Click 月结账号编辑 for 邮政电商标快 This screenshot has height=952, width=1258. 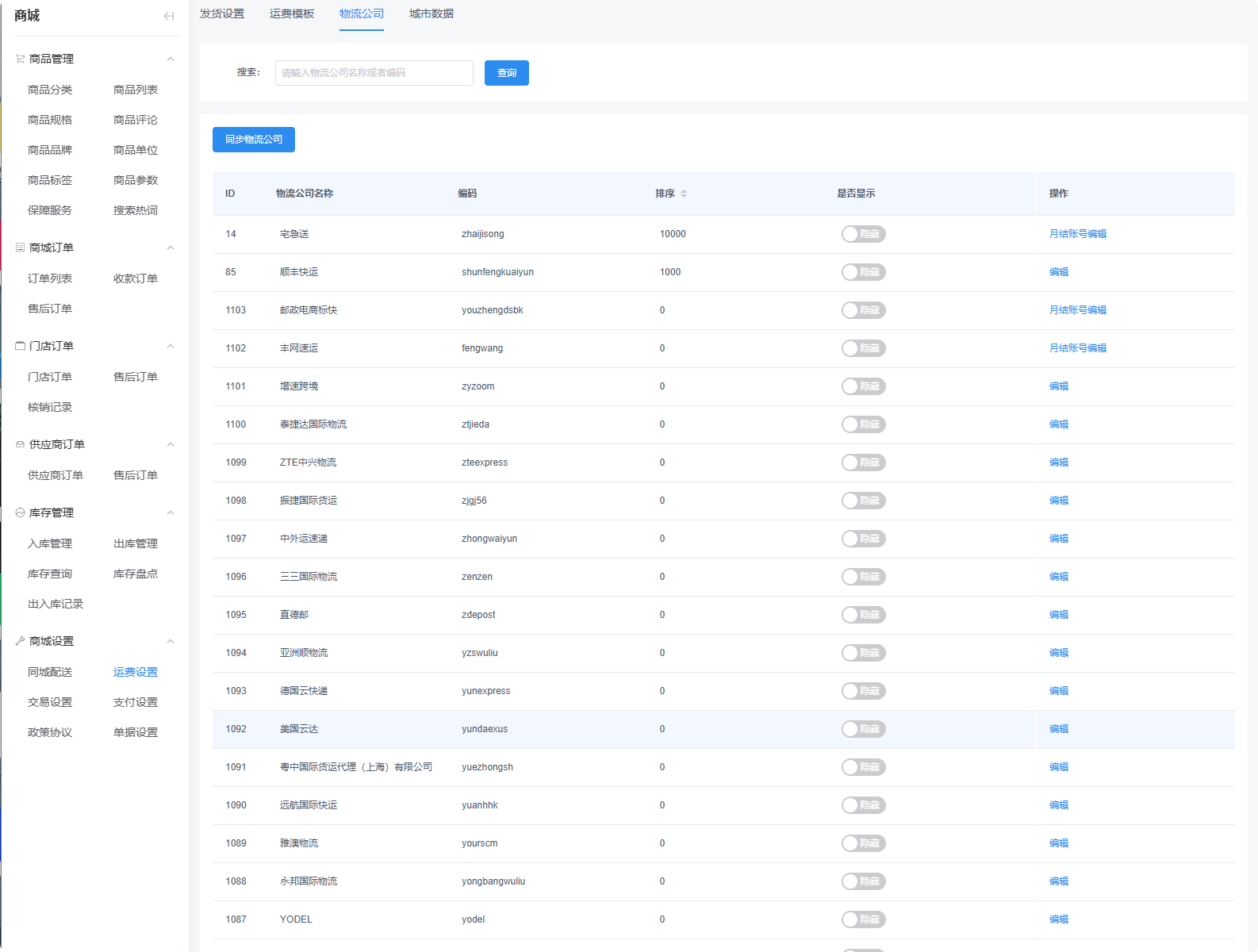click(1078, 310)
